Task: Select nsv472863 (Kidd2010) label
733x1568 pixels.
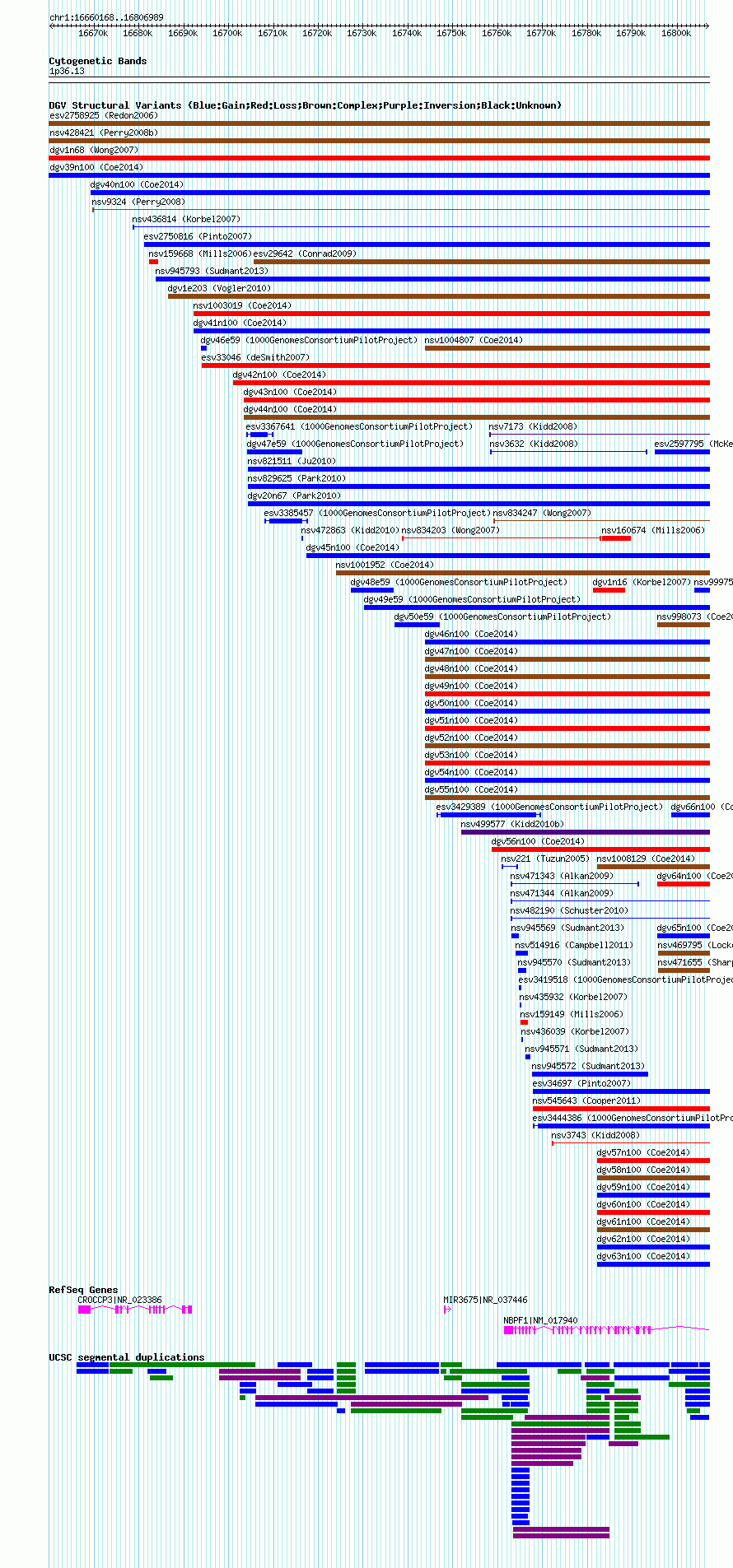Action: [x=350, y=530]
